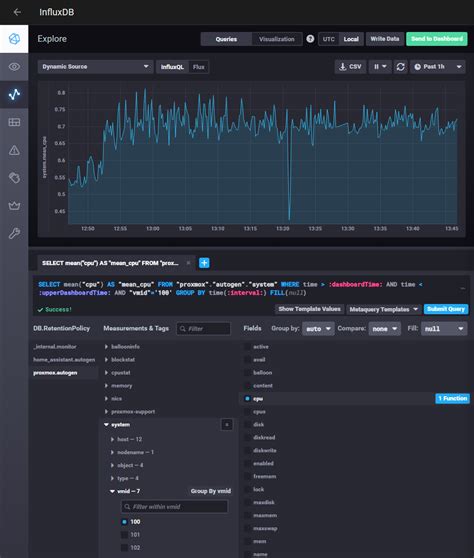474x558 pixels.
Task: Open the Past 1h time range dropdown
Action: [438, 67]
